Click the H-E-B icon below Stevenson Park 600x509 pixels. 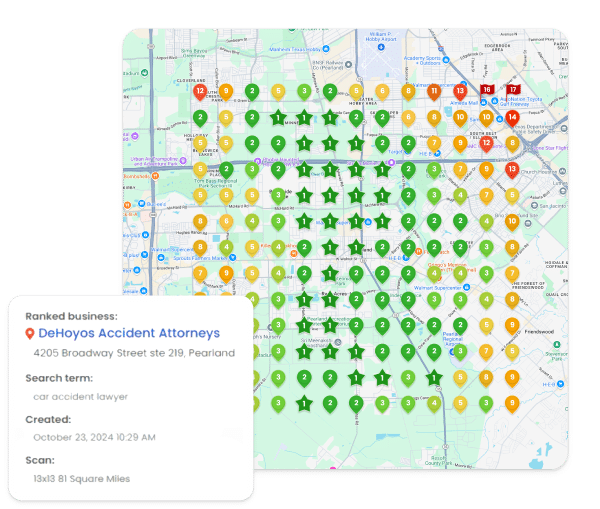coord(560,383)
